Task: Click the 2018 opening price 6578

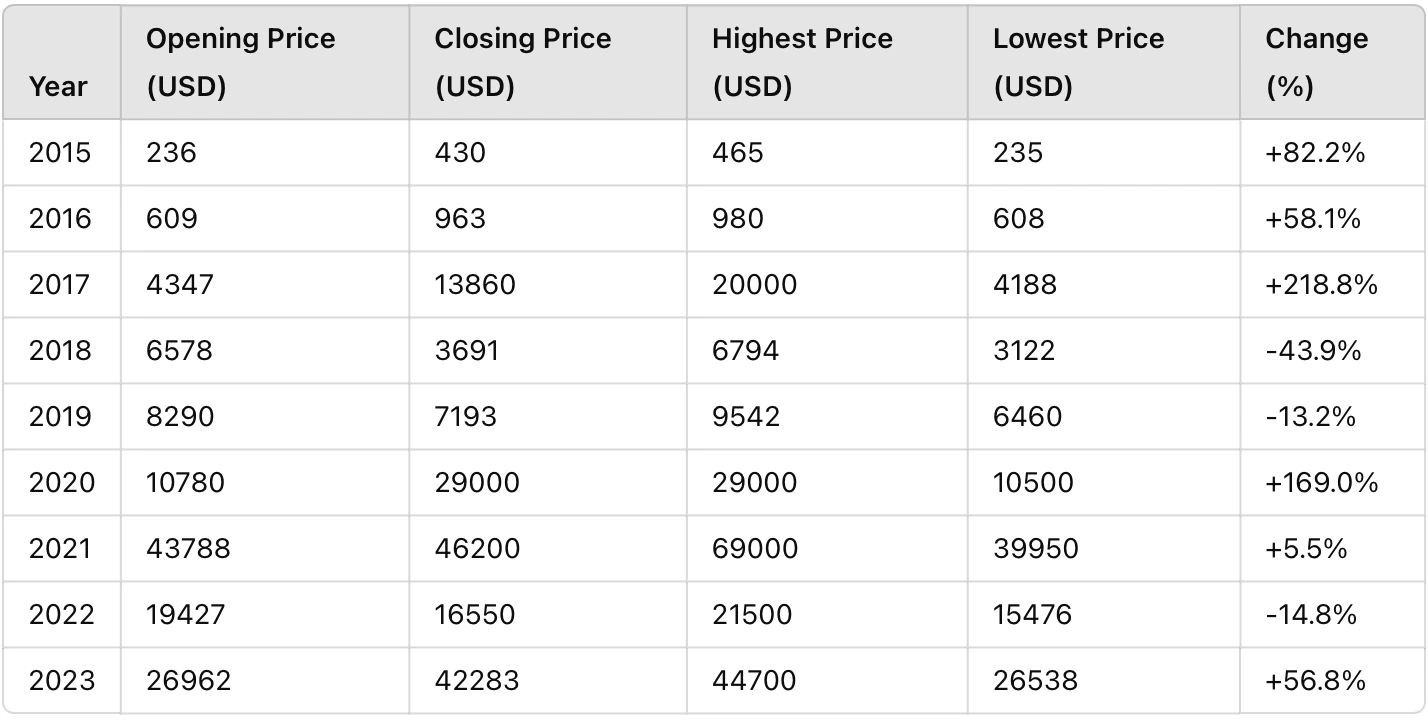Action: (180, 351)
